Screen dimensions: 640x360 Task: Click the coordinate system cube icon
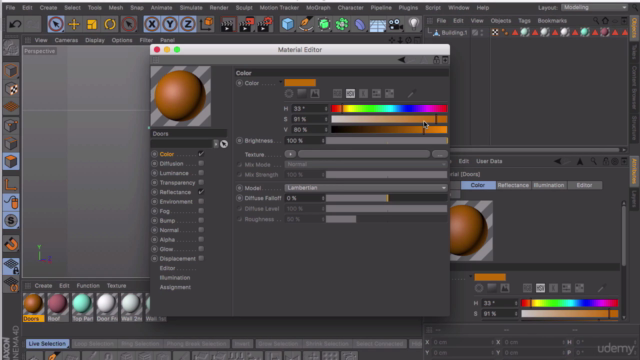(207, 24)
